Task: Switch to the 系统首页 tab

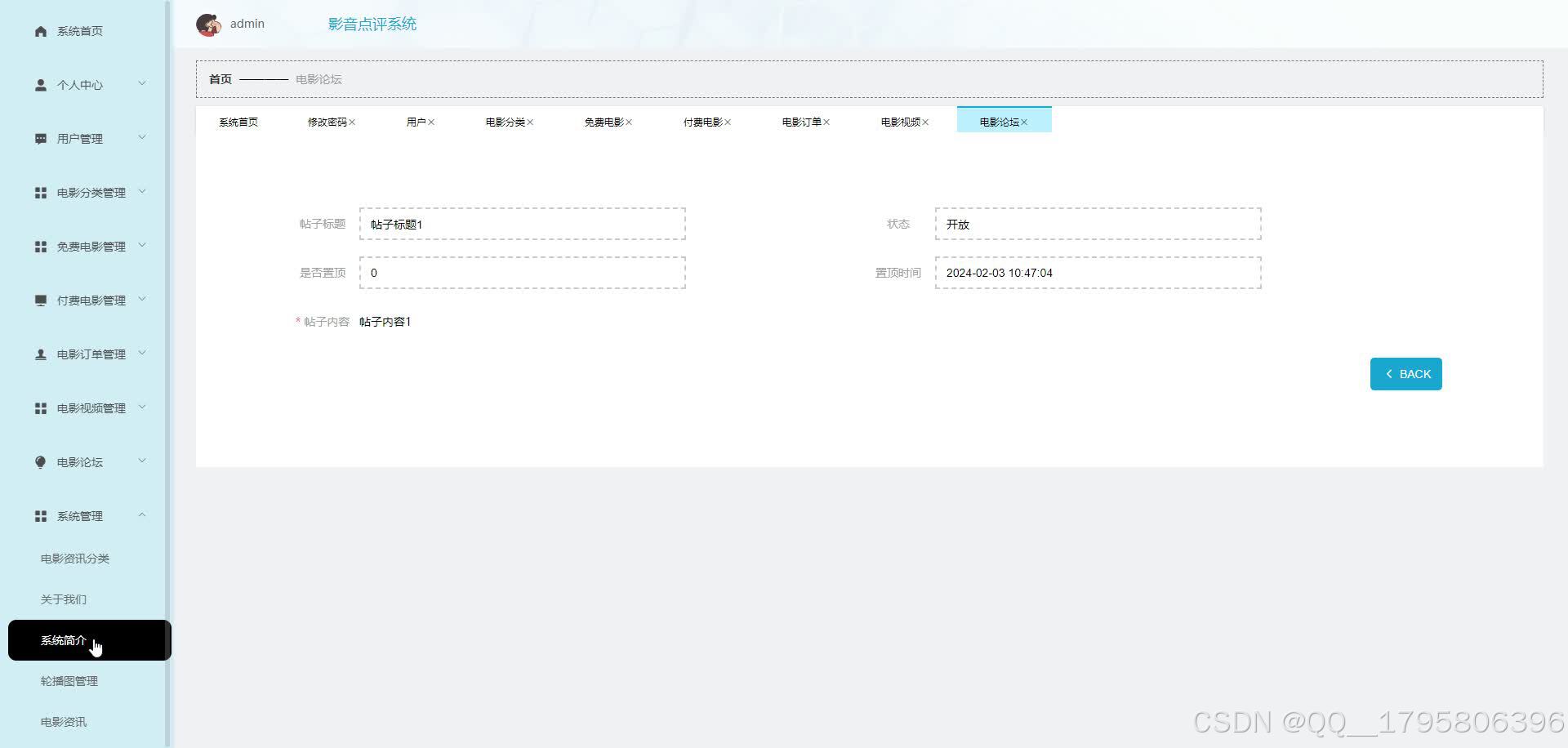Action: [238, 122]
